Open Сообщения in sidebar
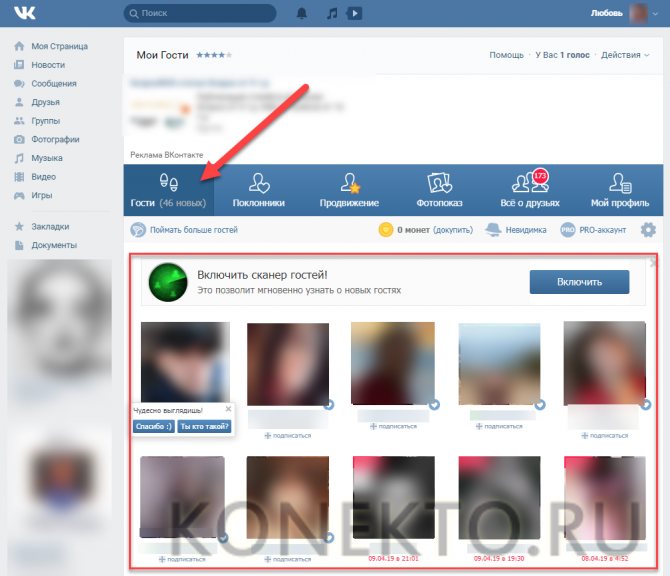 click(54, 84)
